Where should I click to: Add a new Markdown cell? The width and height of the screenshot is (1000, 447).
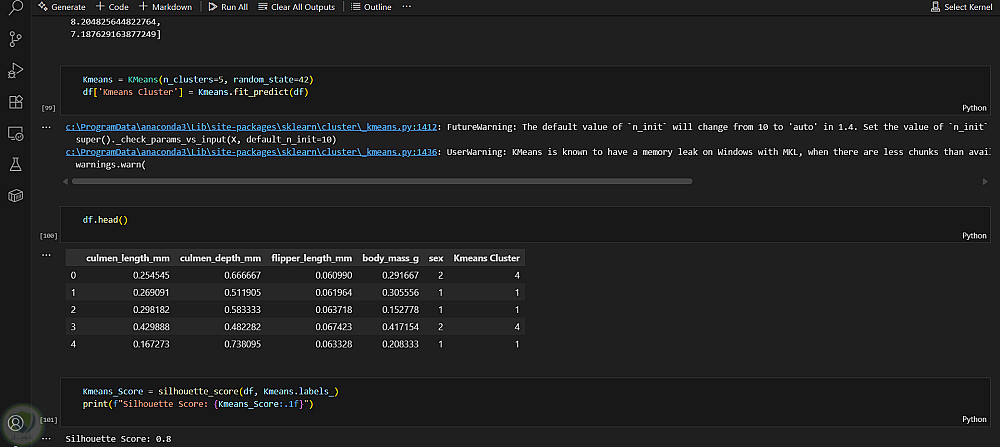pos(164,7)
